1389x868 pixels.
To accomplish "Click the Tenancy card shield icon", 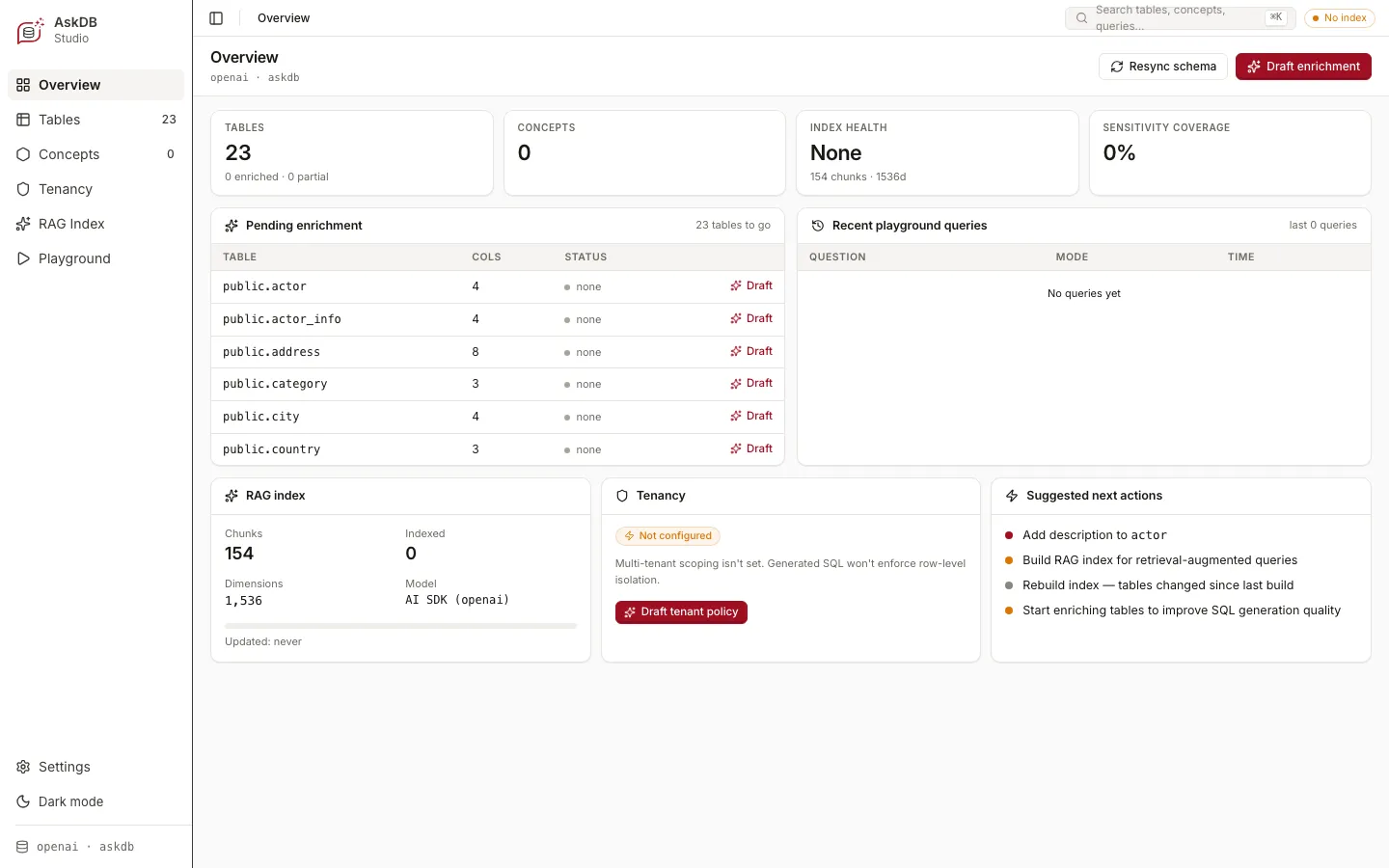I will coord(622,496).
